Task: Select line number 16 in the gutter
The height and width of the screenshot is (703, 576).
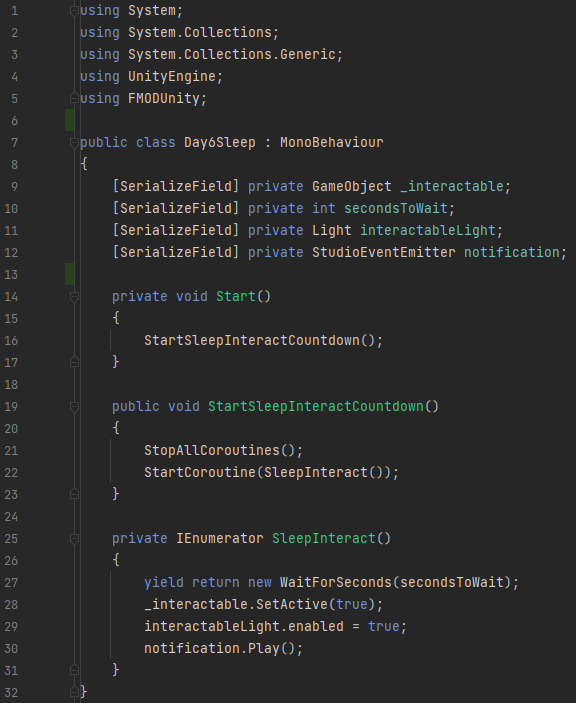Action: pyautogui.click(x=11, y=341)
